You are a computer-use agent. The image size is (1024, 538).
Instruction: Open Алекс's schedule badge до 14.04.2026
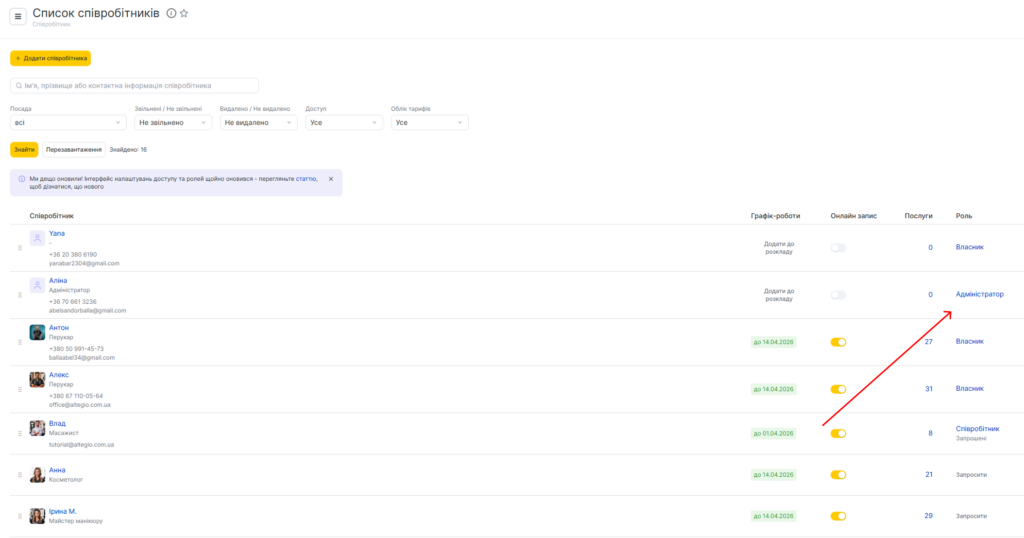tap(774, 389)
